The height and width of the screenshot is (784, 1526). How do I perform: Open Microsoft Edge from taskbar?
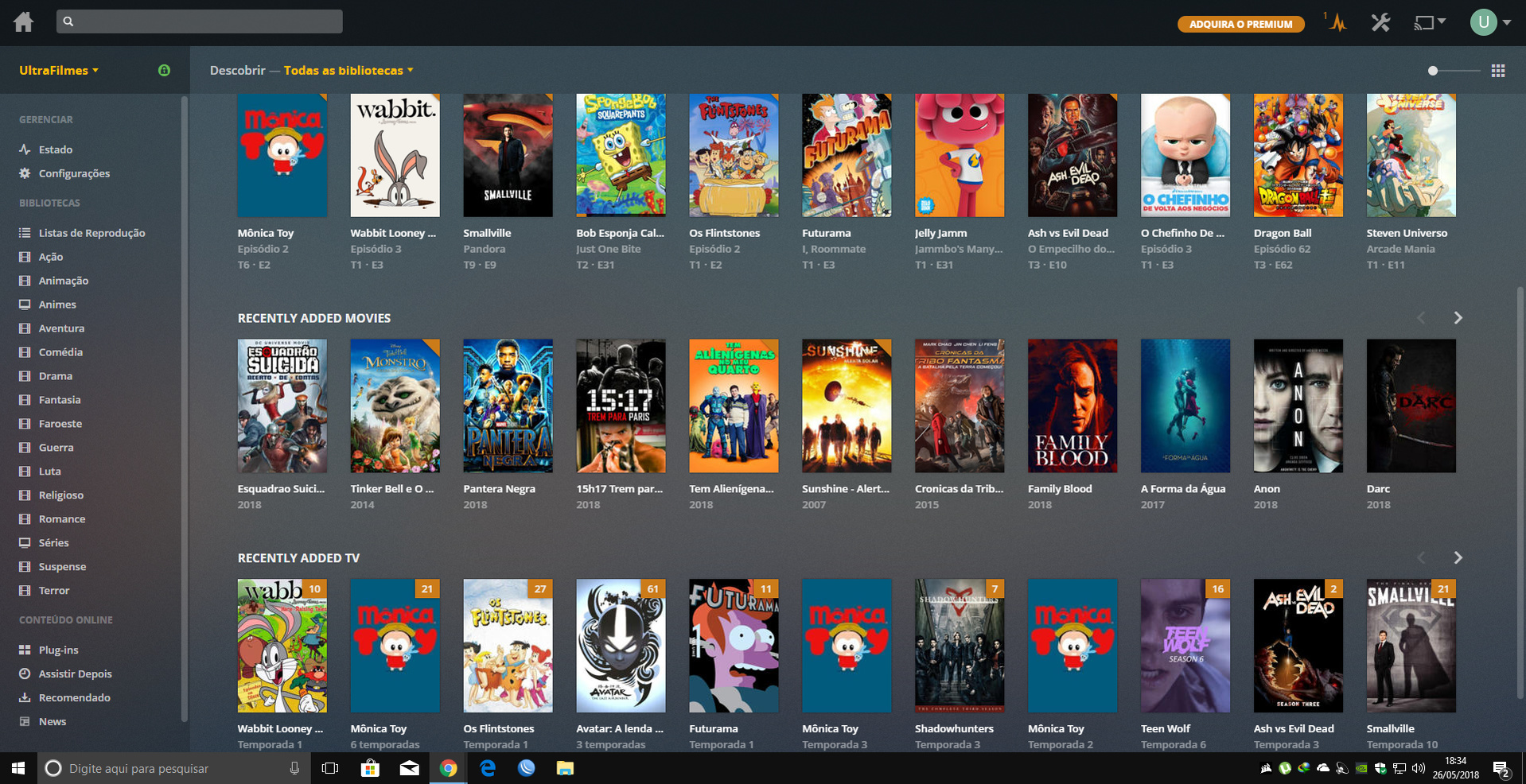coord(488,768)
